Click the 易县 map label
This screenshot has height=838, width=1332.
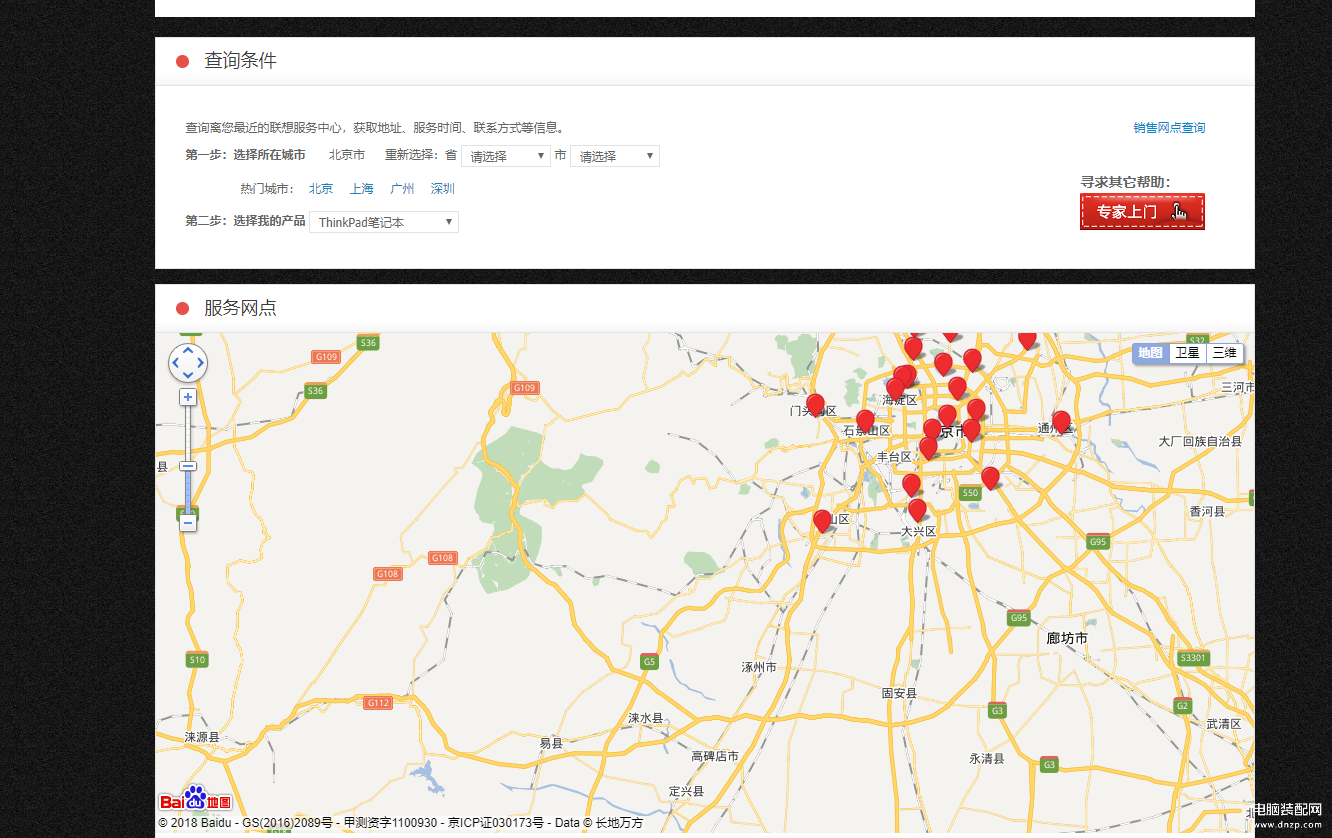tap(551, 743)
